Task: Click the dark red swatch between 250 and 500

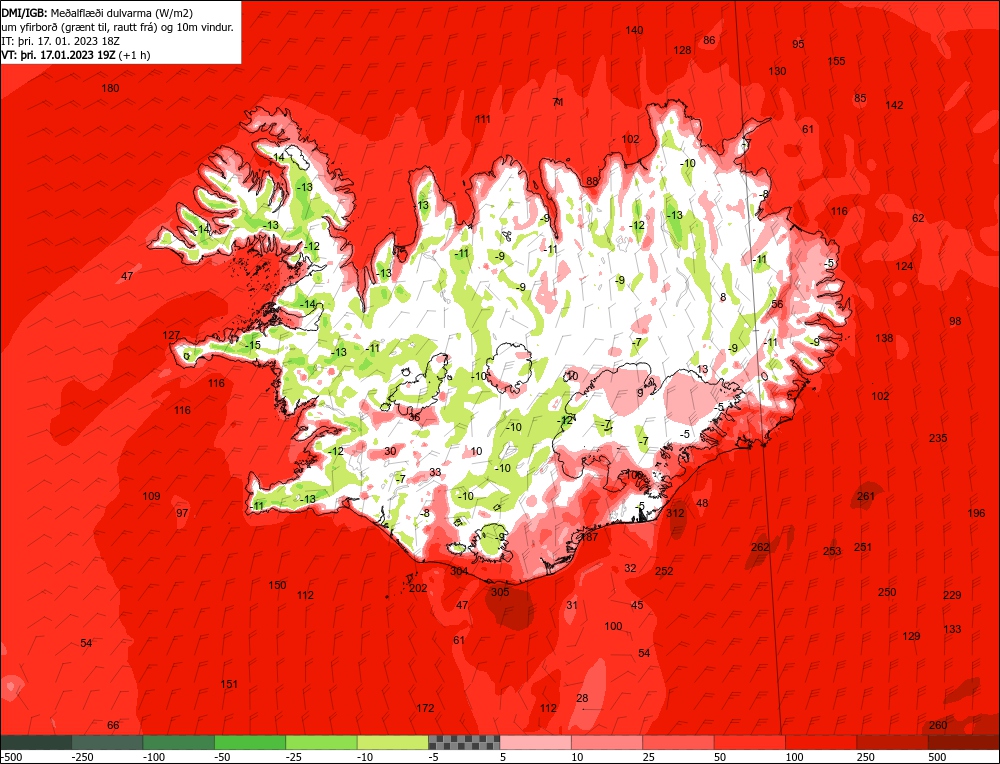Action: [893, 742]
